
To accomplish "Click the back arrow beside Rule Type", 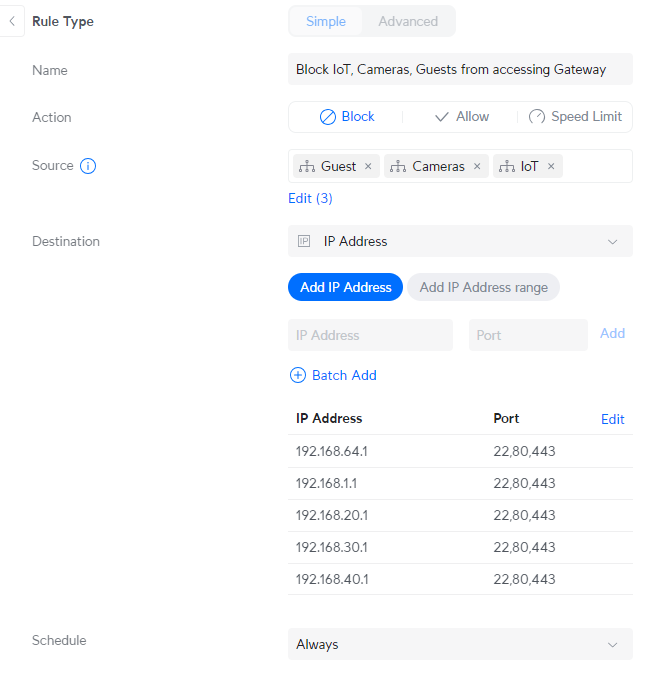I will click(11, 21).
